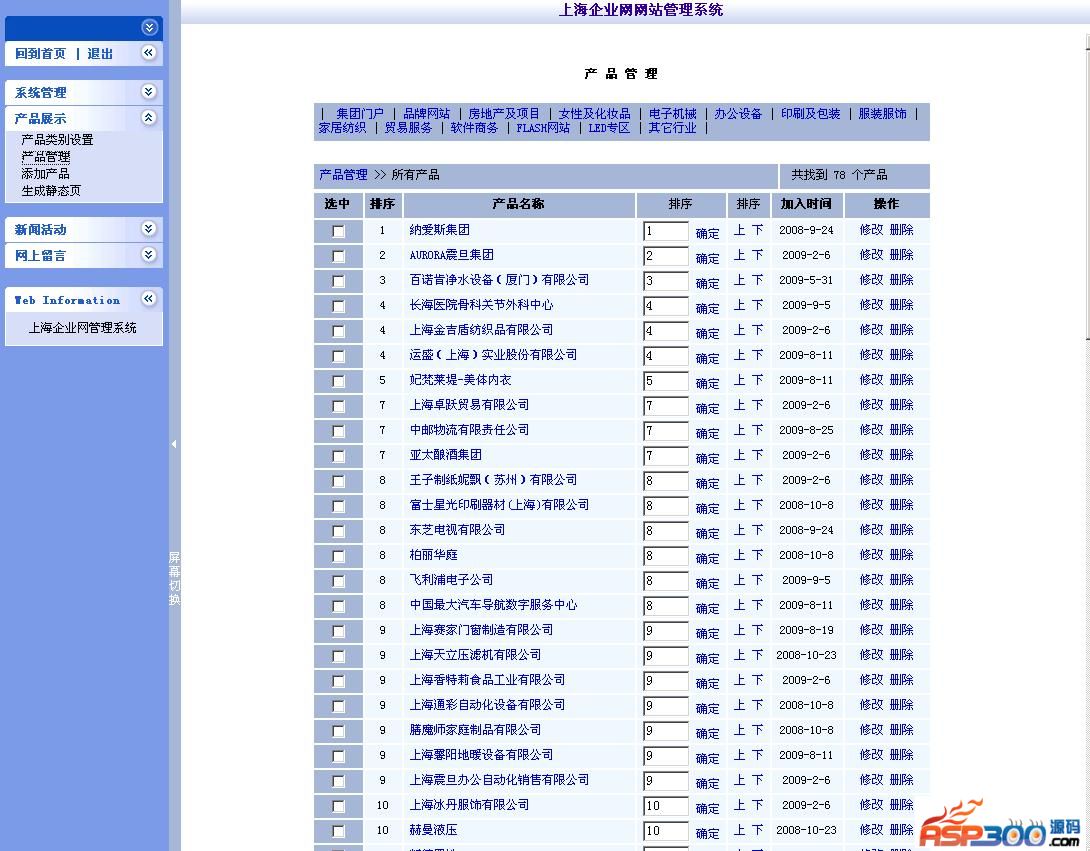Viewport: 1090px width, 851px height.
Task: Collapse the 产品展示 section chevron
Action: click(149, 117)
